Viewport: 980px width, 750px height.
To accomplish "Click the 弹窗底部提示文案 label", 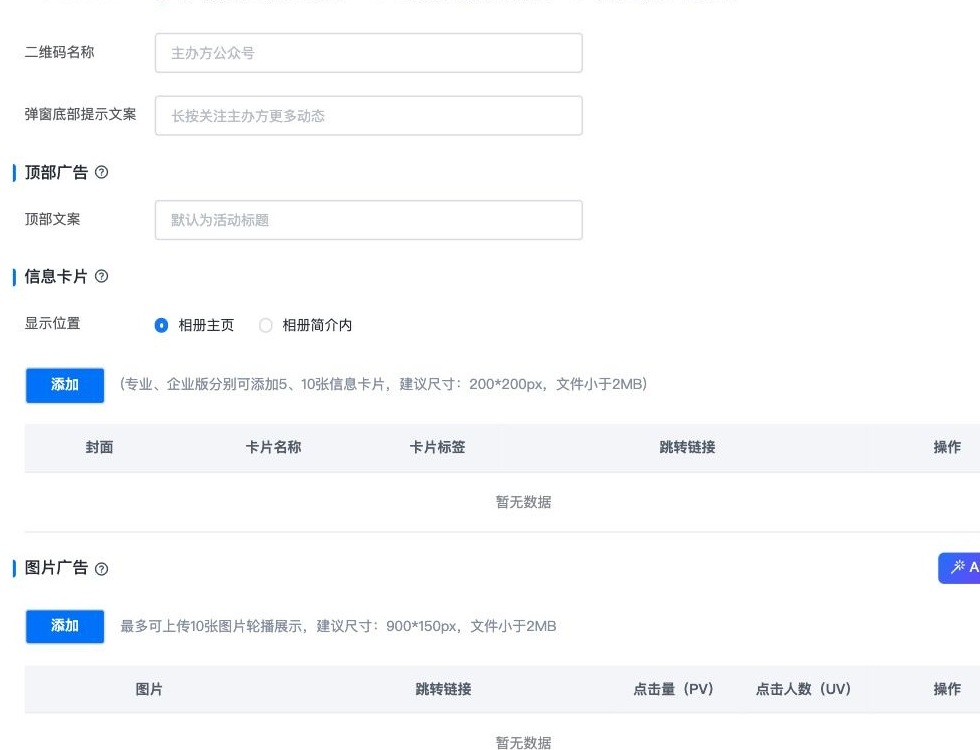I will [x=81, y=114].
